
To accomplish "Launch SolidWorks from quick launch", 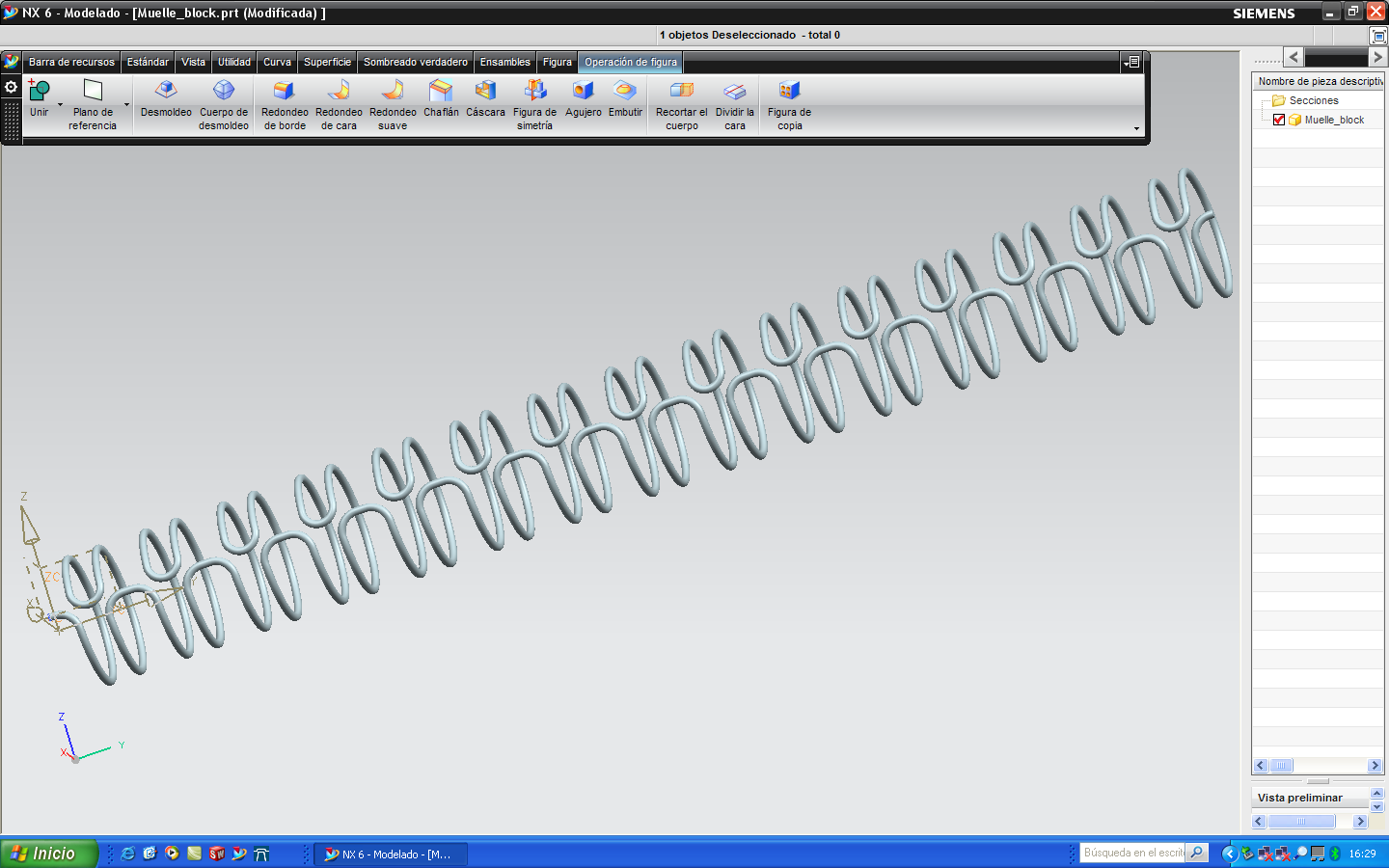I will tap(217, 854).
